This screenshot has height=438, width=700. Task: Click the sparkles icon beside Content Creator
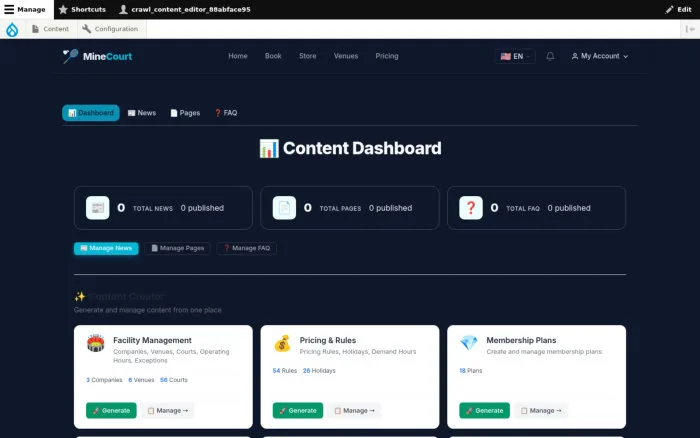80,296
